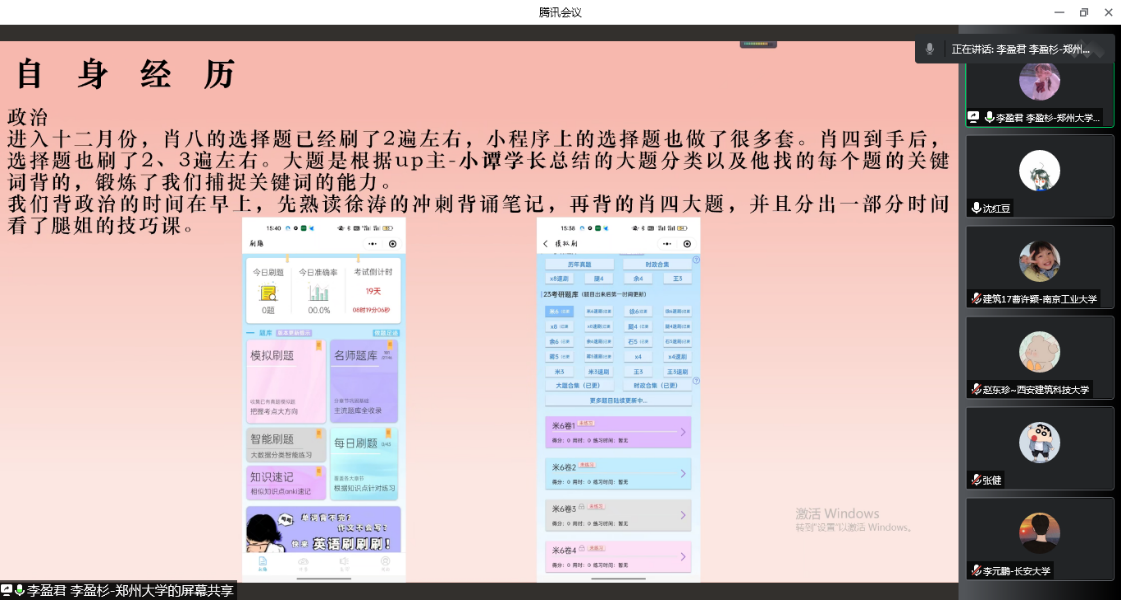Click the screen share icon on 李盈君's tile
This screenshot has width=1121, height=600.
click(973, 117)
